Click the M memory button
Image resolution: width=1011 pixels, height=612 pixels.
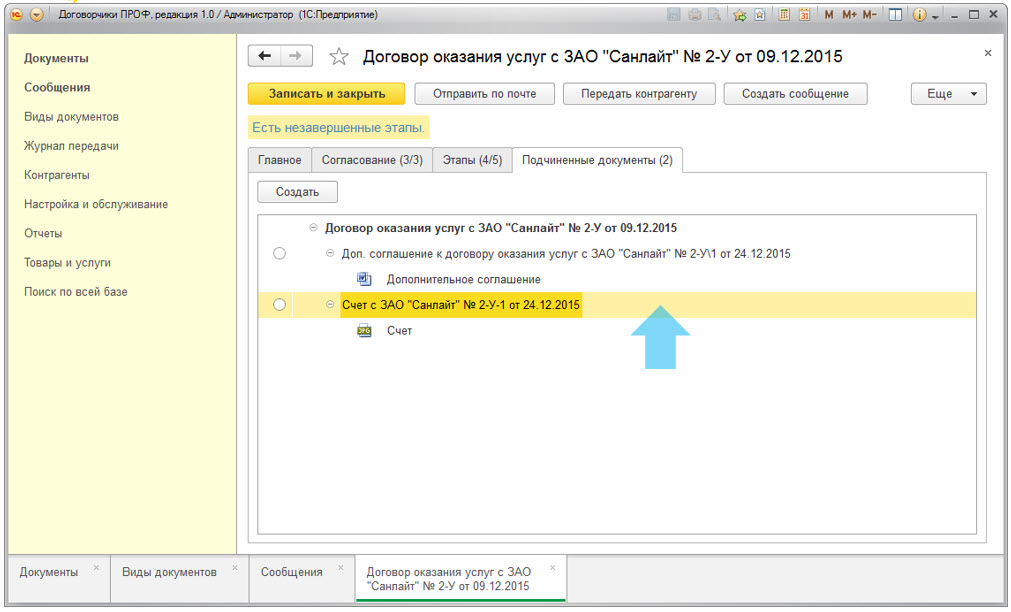coord(829,14)
